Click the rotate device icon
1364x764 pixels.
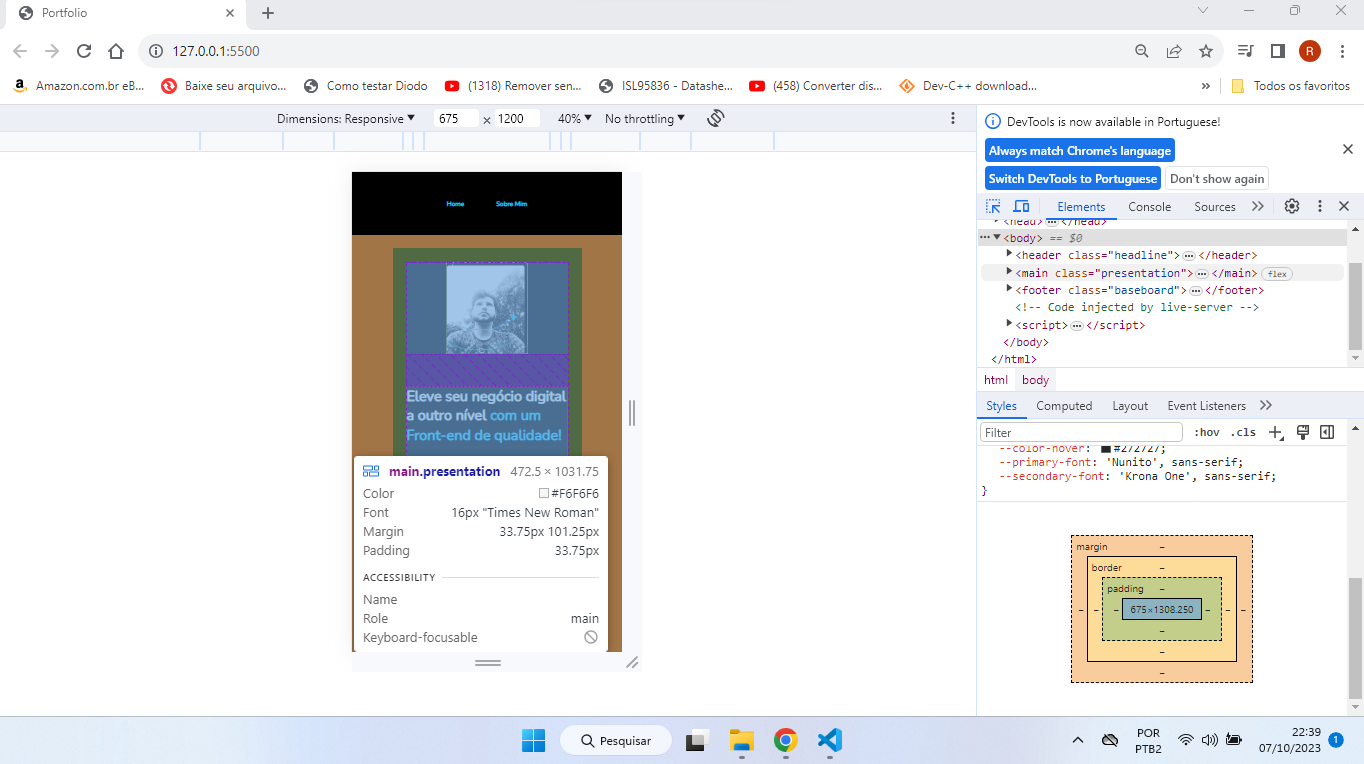[x=716, y=118]
